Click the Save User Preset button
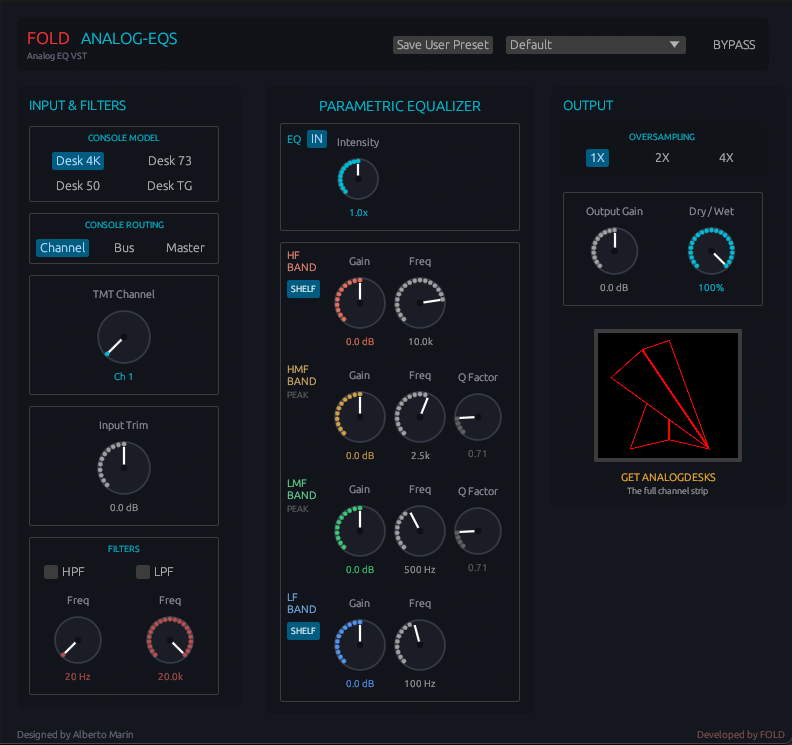 click(442, 45)
